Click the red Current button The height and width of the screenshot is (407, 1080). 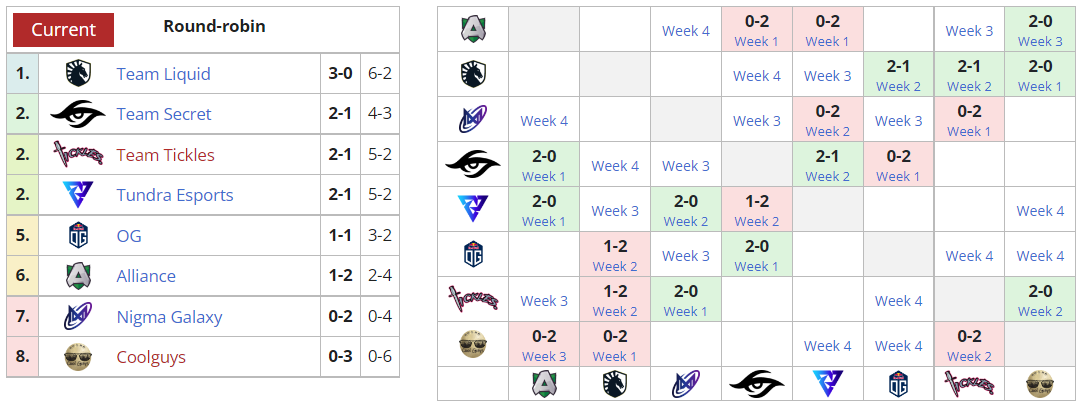[63, 29]
